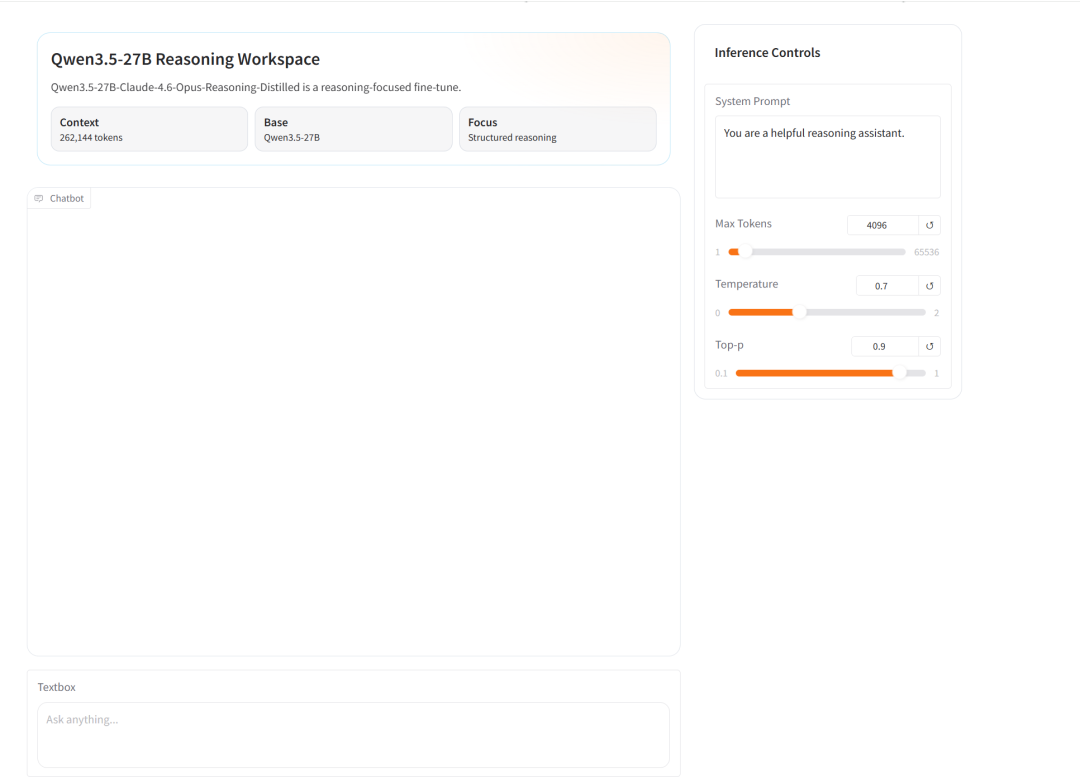Reset the Top-p value
The height and width of the screenshot is (782, 1080).
(x=929, y=347)
